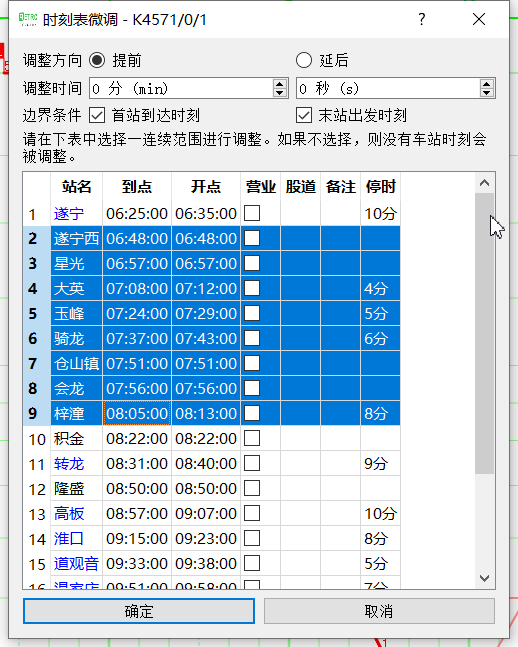Click scrollbar down arrow in station table
Image resolution: width=518 pixels, height=647 pixels.
coord(485,578)
